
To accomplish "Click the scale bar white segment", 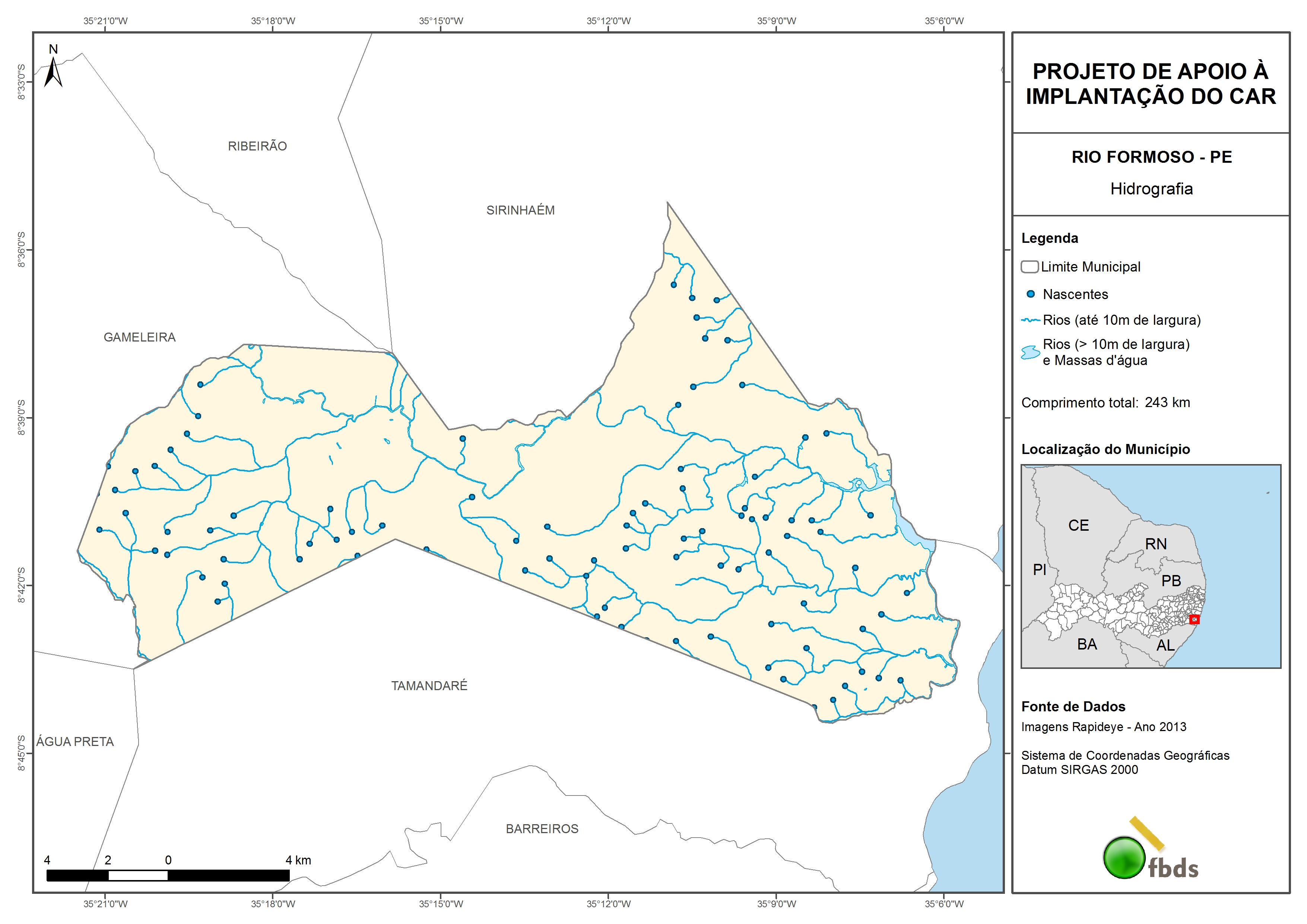I will point(138,876).
